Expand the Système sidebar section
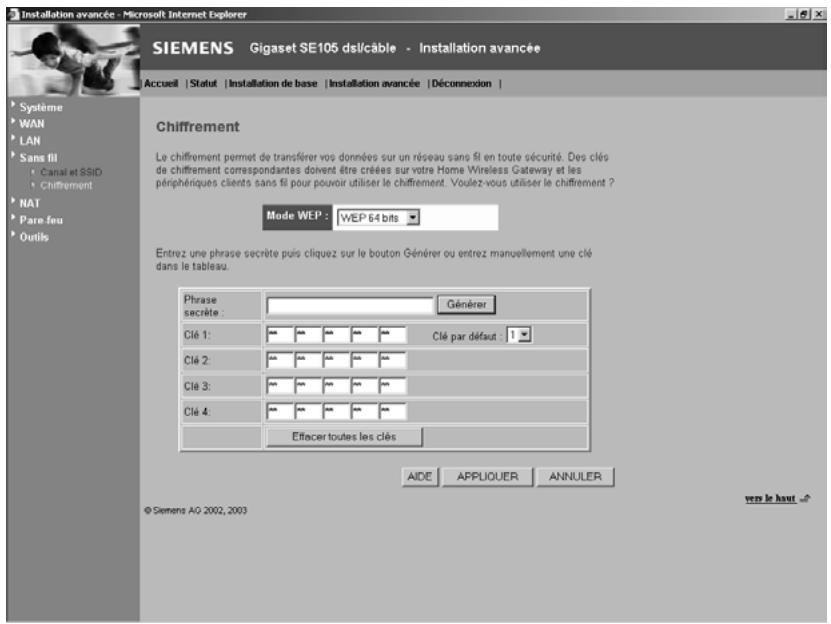 [41, 107]
